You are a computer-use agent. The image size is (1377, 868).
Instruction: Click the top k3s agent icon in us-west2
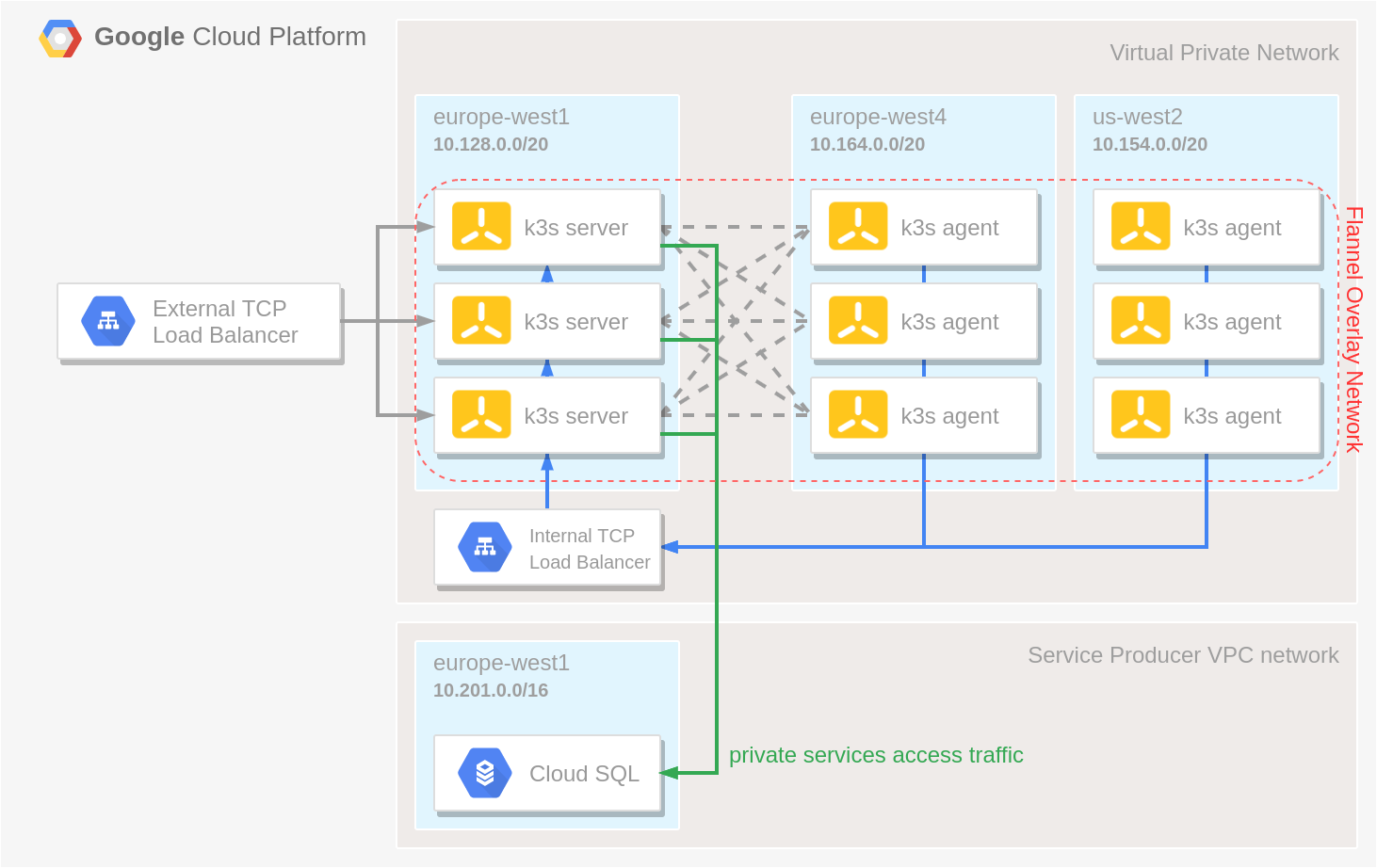1141,226
